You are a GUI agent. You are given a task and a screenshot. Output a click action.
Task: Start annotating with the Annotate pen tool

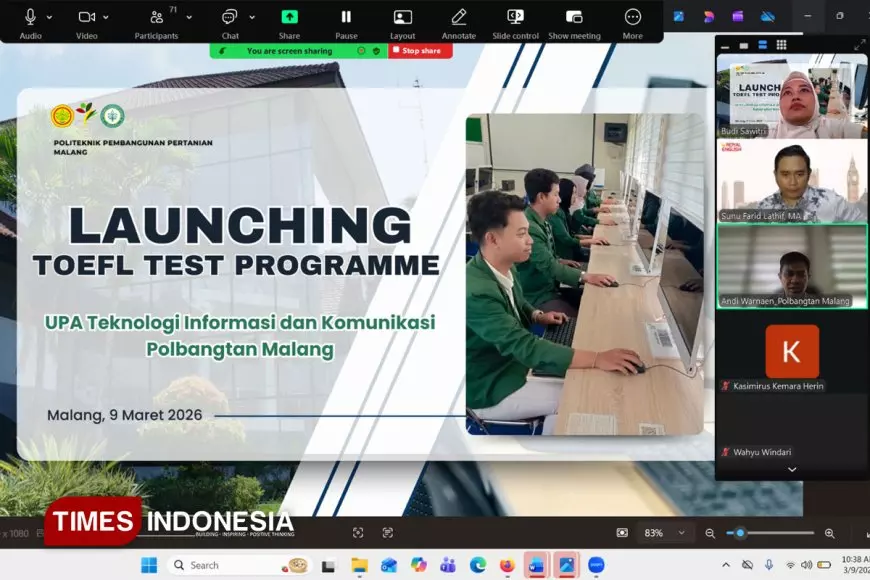click(x=458, y=17)
